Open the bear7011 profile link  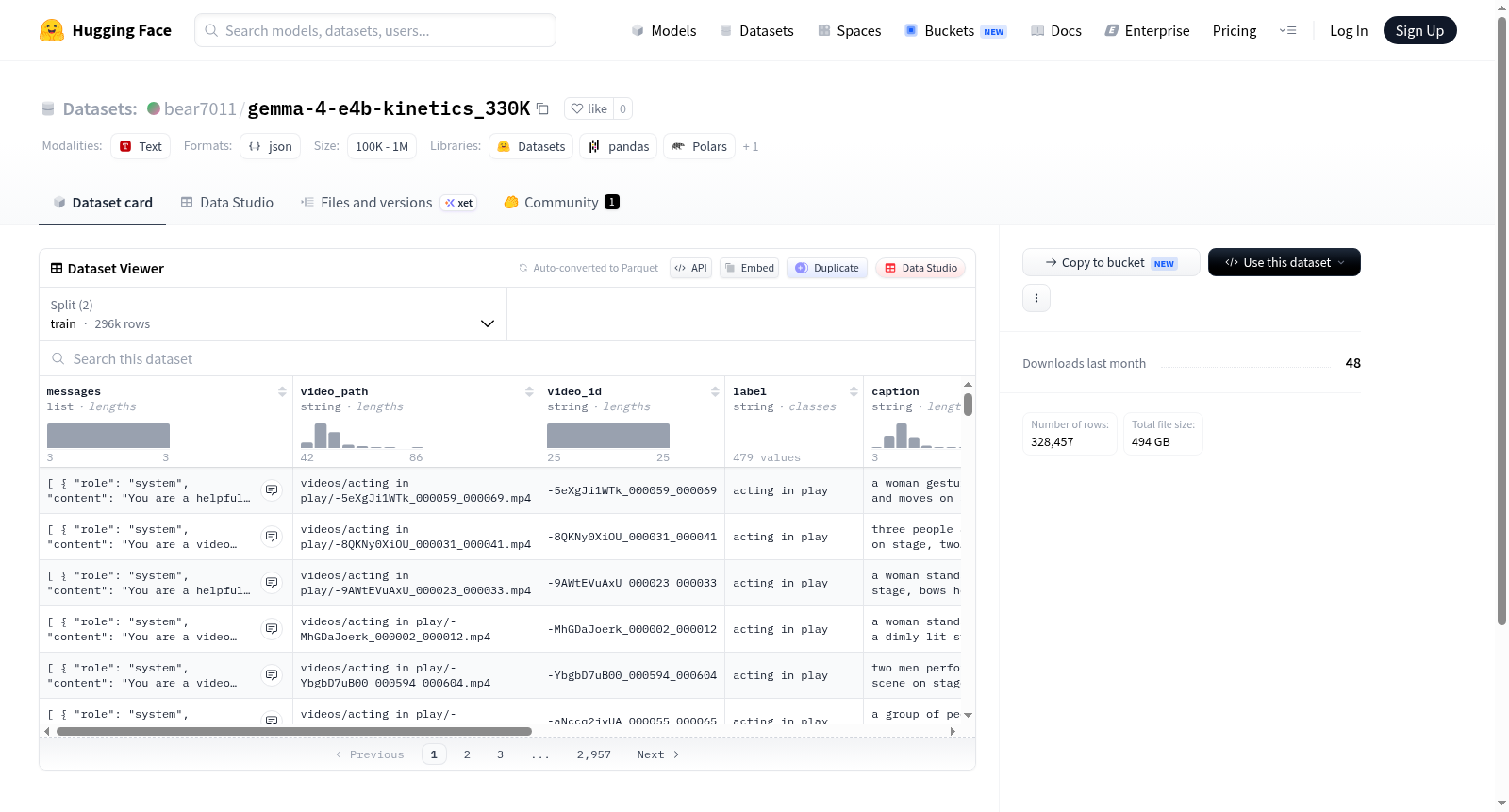[x=200, y=108]
